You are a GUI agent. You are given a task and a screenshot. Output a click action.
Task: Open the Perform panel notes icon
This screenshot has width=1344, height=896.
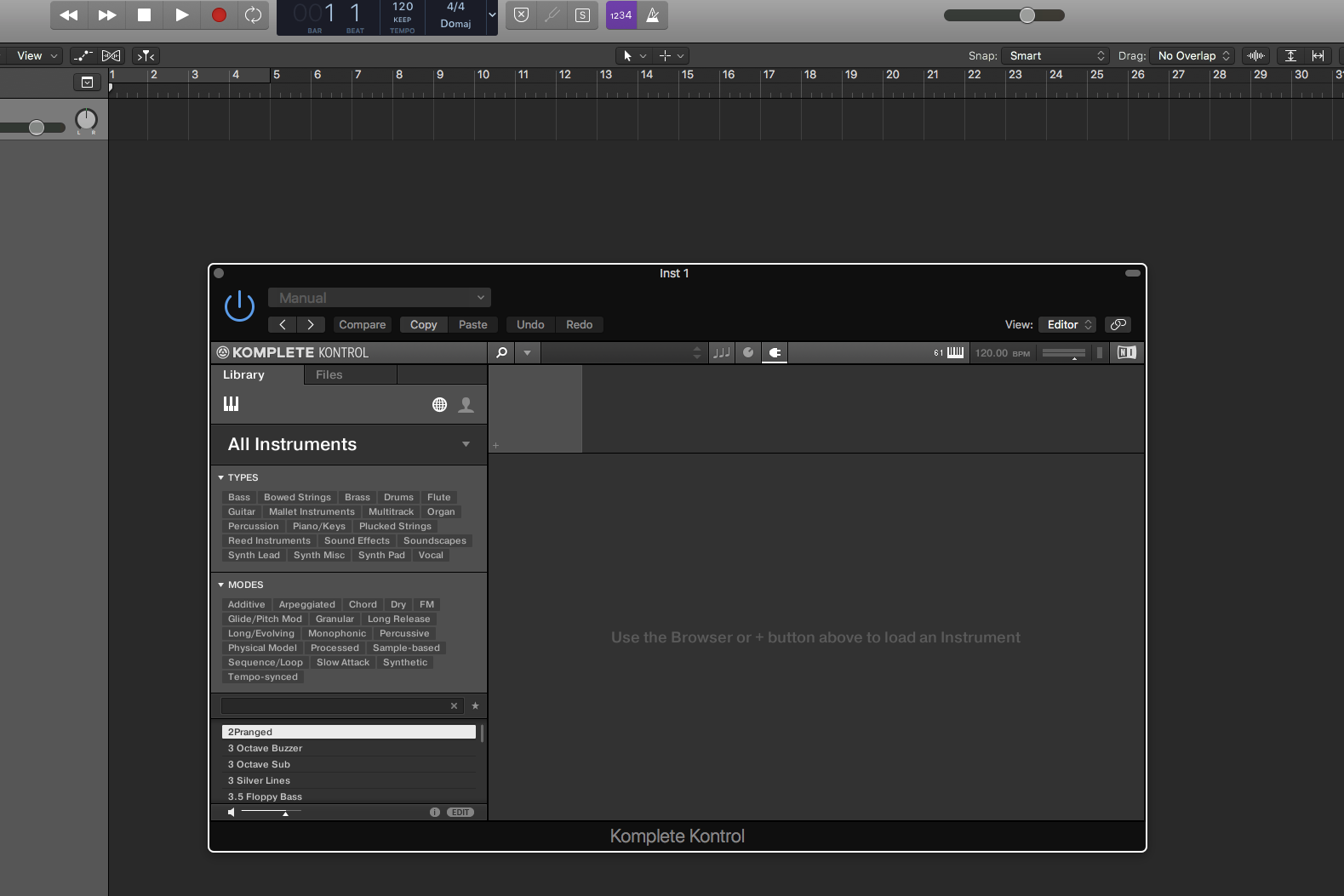click(721, 352)
